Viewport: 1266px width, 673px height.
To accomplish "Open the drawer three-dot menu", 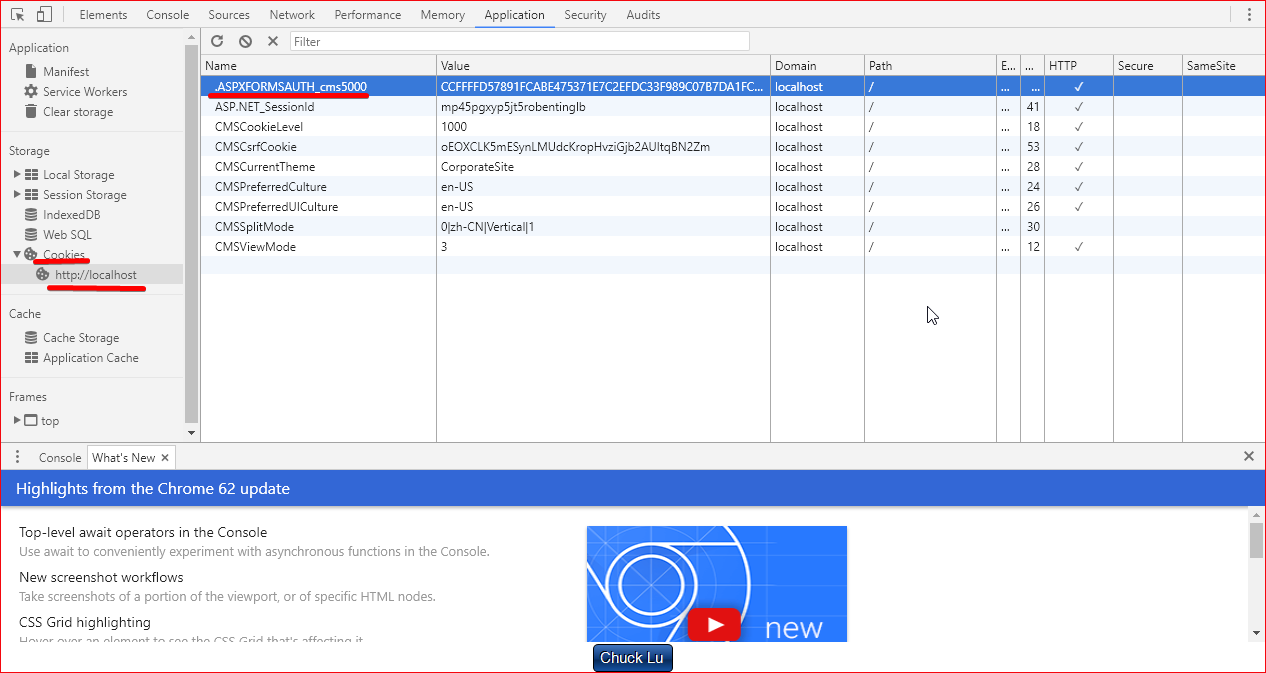I will coord(18,457).
